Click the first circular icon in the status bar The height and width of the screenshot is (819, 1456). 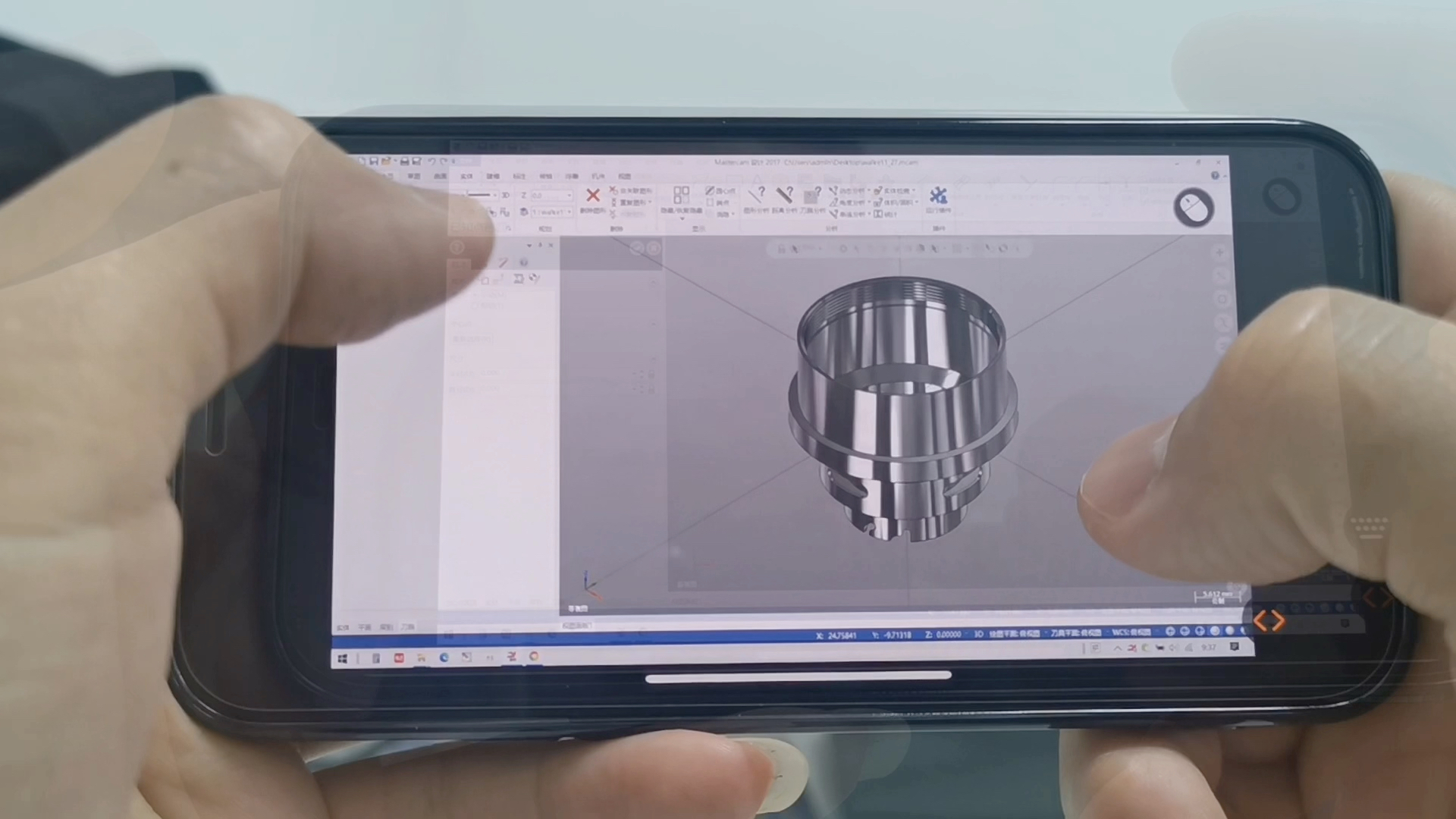point(1170,632)
